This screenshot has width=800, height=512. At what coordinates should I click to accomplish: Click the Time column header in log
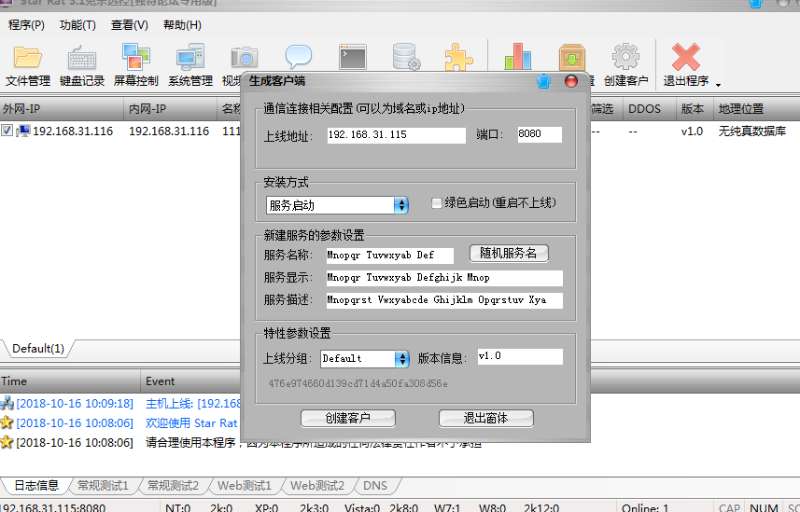pyautogui.click(x=70, y=381)
